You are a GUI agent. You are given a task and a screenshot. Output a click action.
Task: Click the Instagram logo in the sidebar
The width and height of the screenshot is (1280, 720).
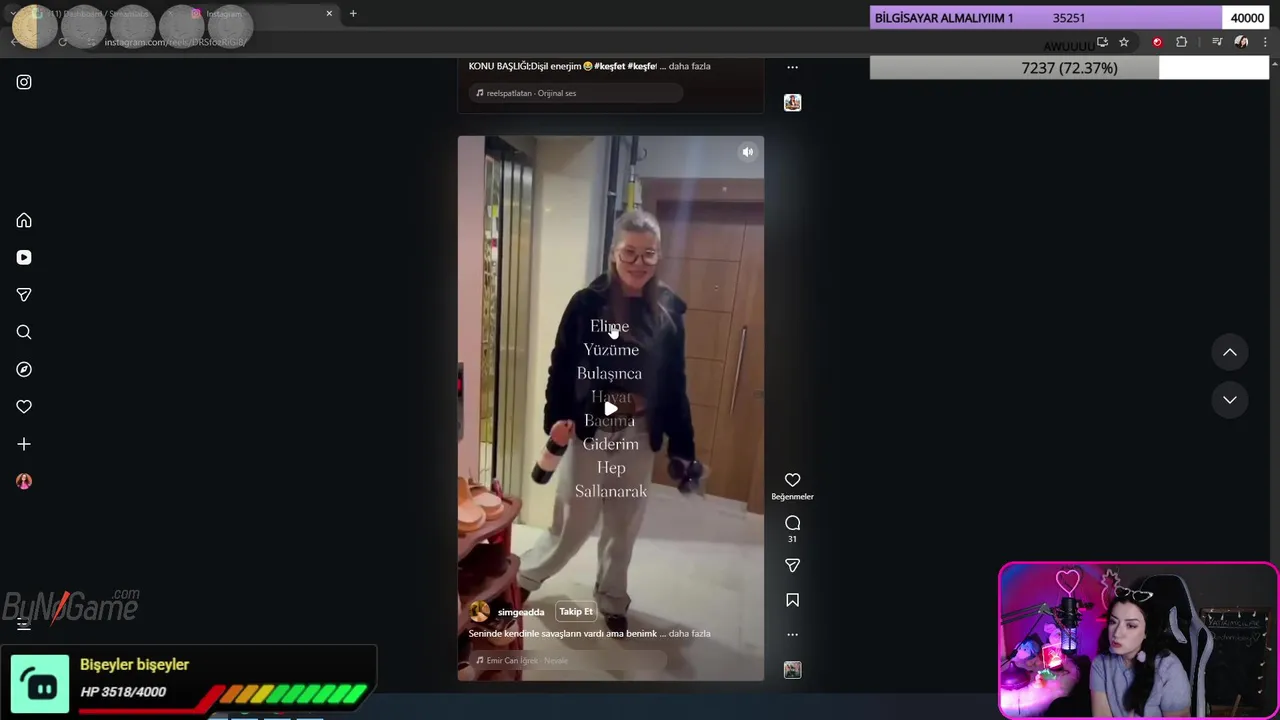pyautogui.click(x=24, y=82)
